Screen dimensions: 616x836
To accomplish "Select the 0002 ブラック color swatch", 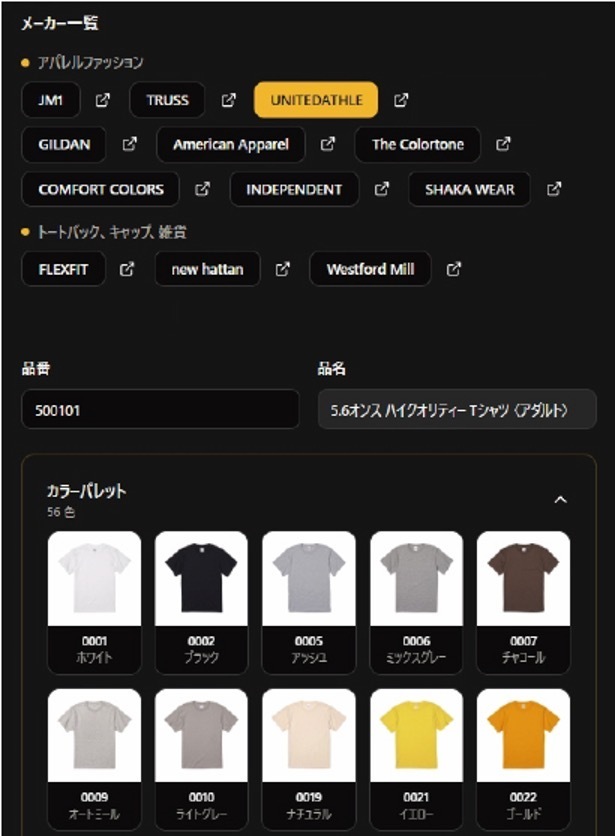I will tap(201, 601).
